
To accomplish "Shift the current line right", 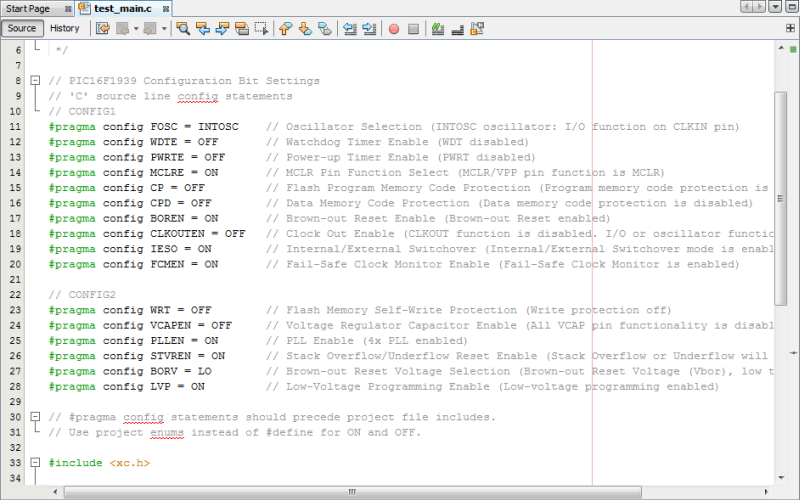I will pyautogui.click(x=369, y=29).
